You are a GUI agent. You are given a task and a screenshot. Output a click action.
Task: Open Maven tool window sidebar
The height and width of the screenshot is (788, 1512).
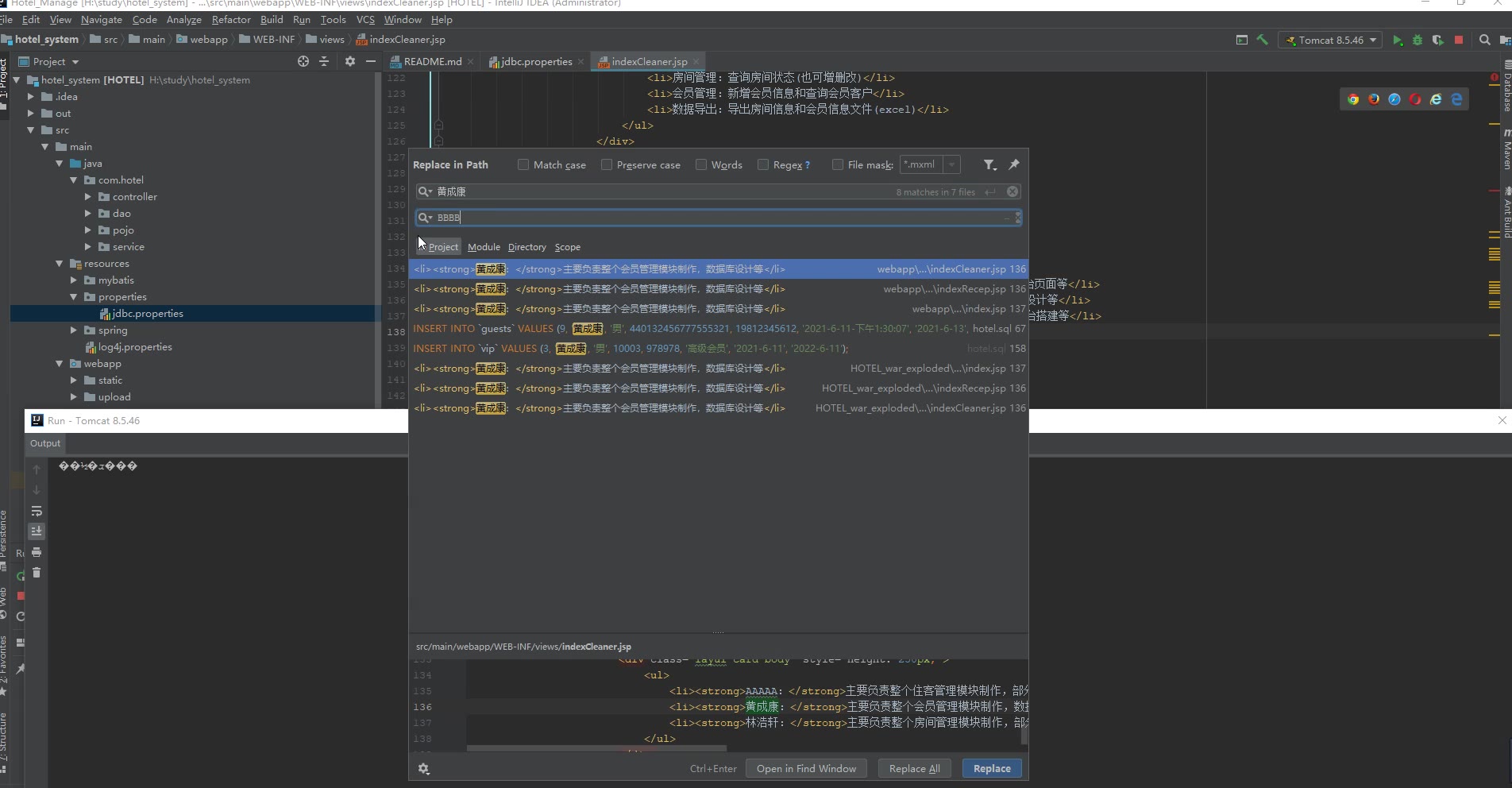1506,149
